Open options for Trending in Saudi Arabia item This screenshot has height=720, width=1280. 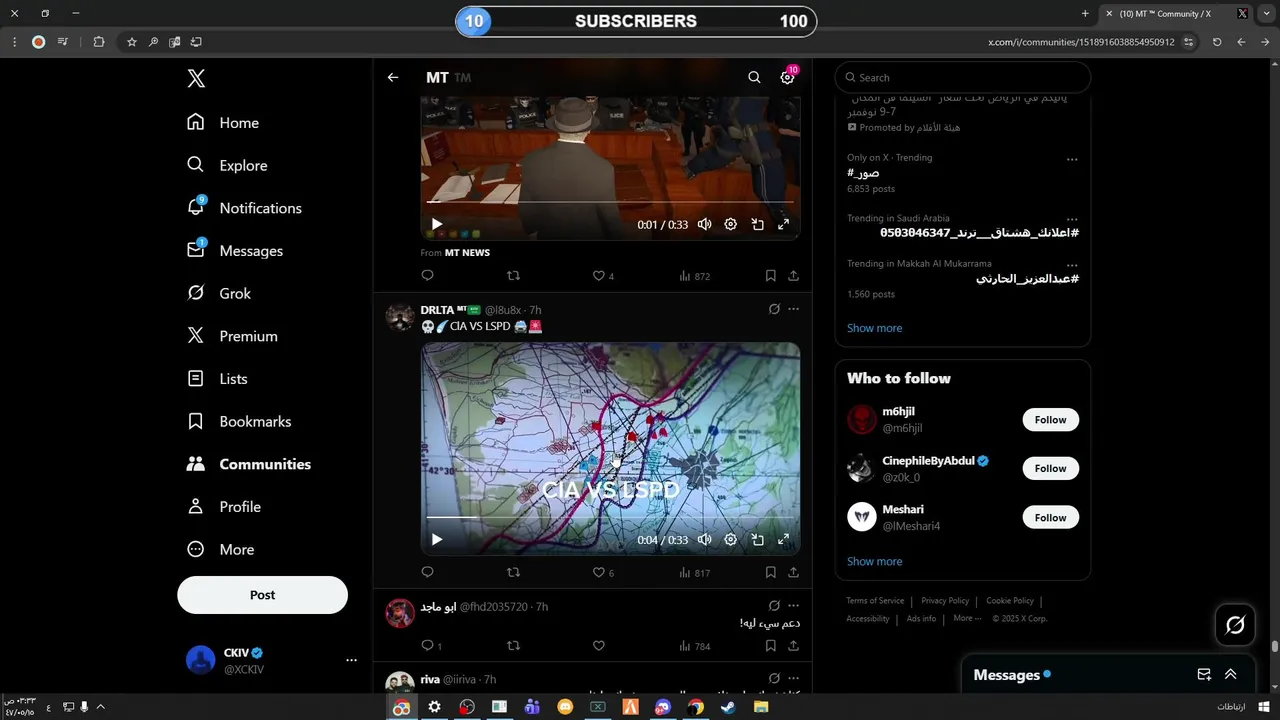(x=1072, y=219)
